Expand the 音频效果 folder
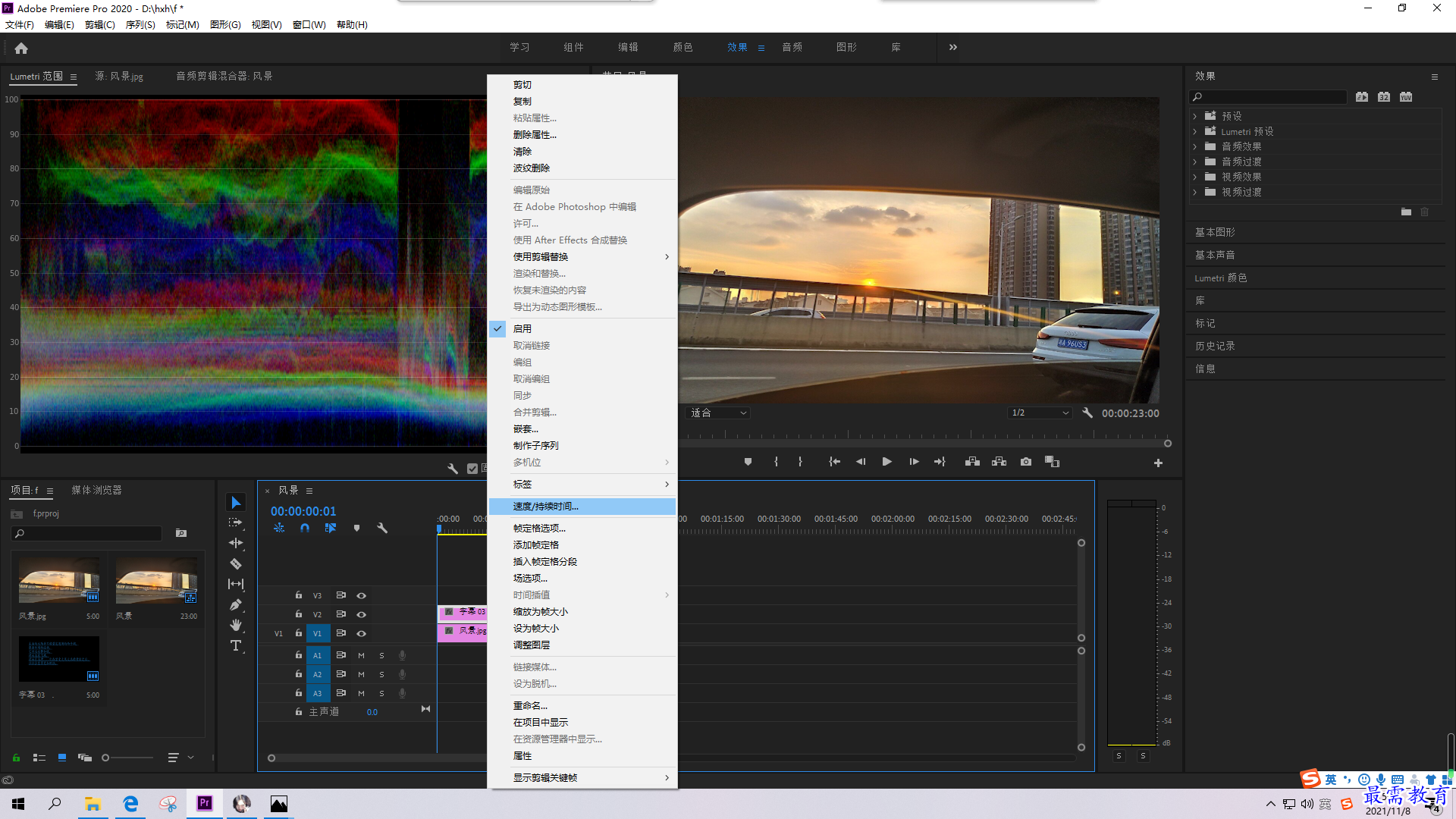Viewport: 1456px width, 819px height. click(x=1195, y=146)
